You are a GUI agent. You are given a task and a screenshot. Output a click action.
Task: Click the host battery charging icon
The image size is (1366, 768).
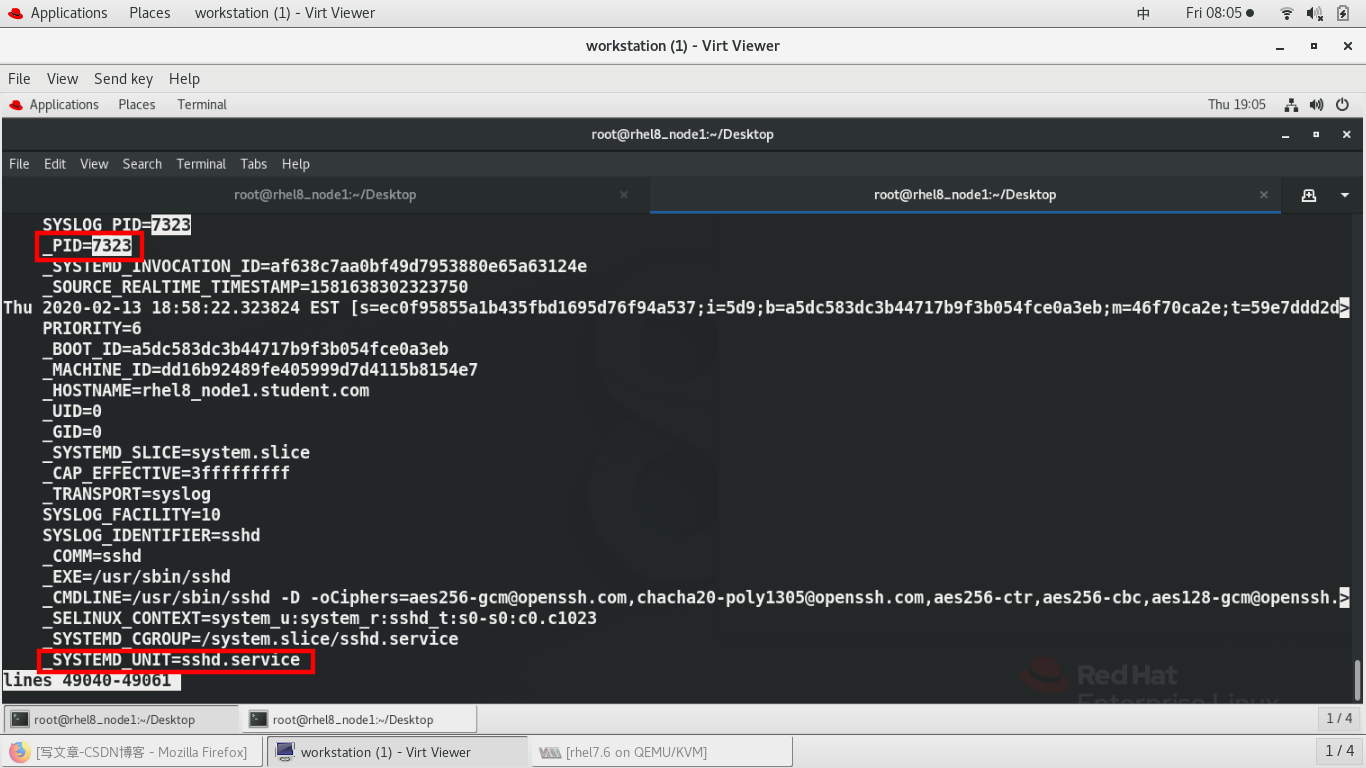(1343, 13)
